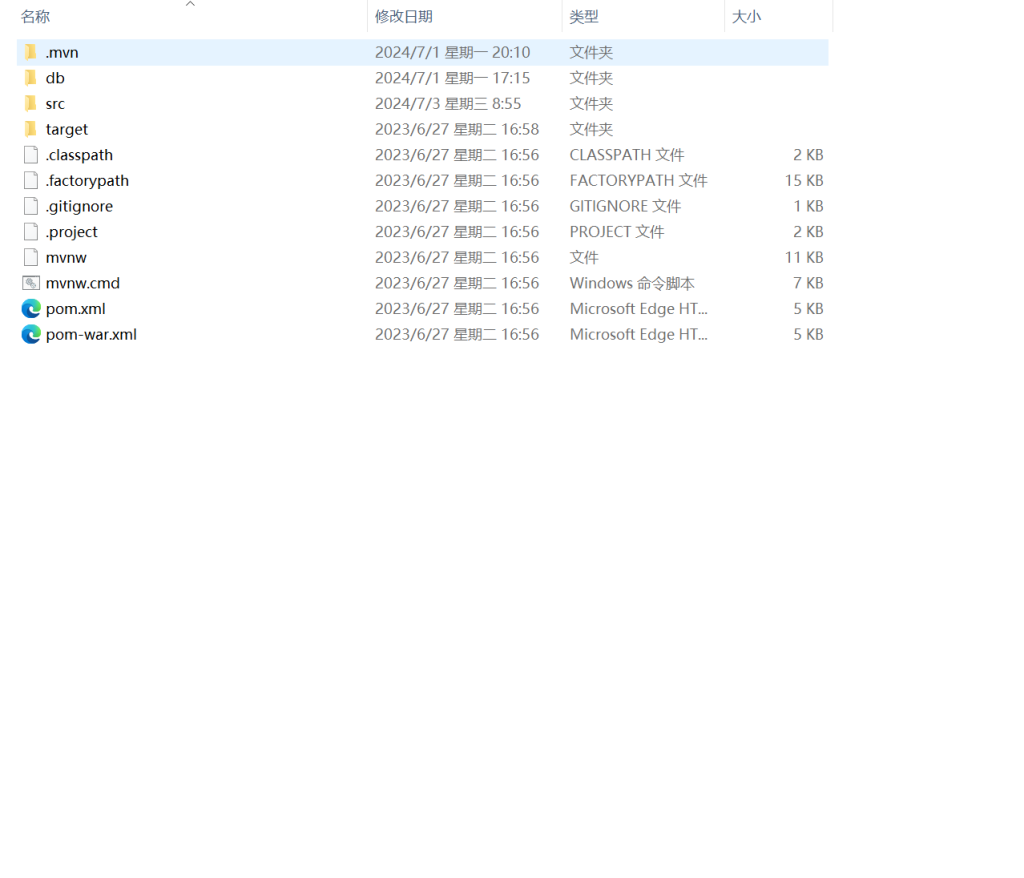Click the 类型 column header
The height and width of the screenshot is (878, 1024).
coord(584,17)
